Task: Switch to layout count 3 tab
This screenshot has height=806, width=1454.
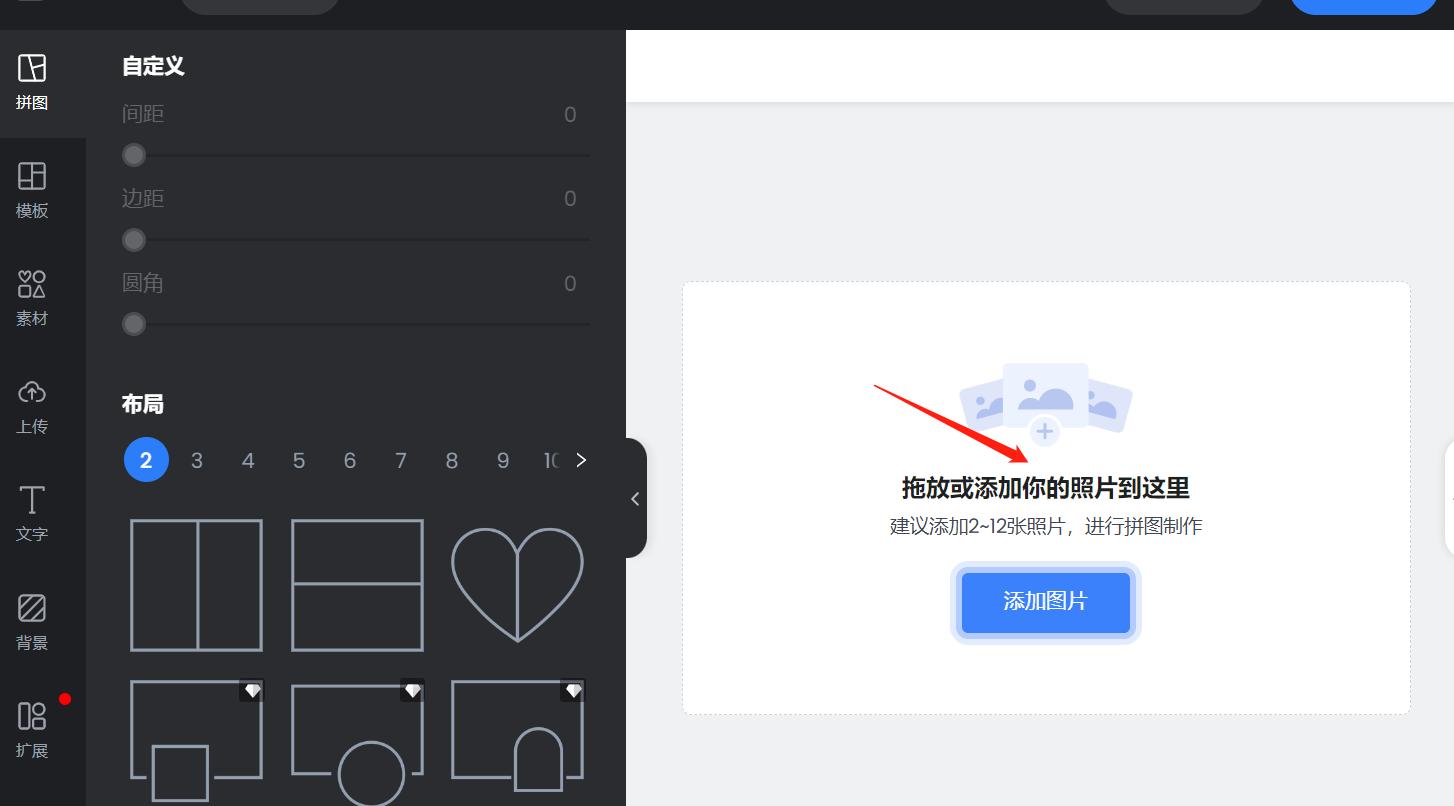Action: (196, 460)
